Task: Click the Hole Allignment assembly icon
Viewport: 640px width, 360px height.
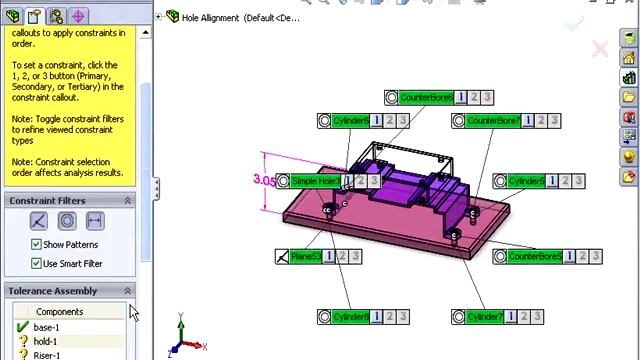Action: coord(173,17)
